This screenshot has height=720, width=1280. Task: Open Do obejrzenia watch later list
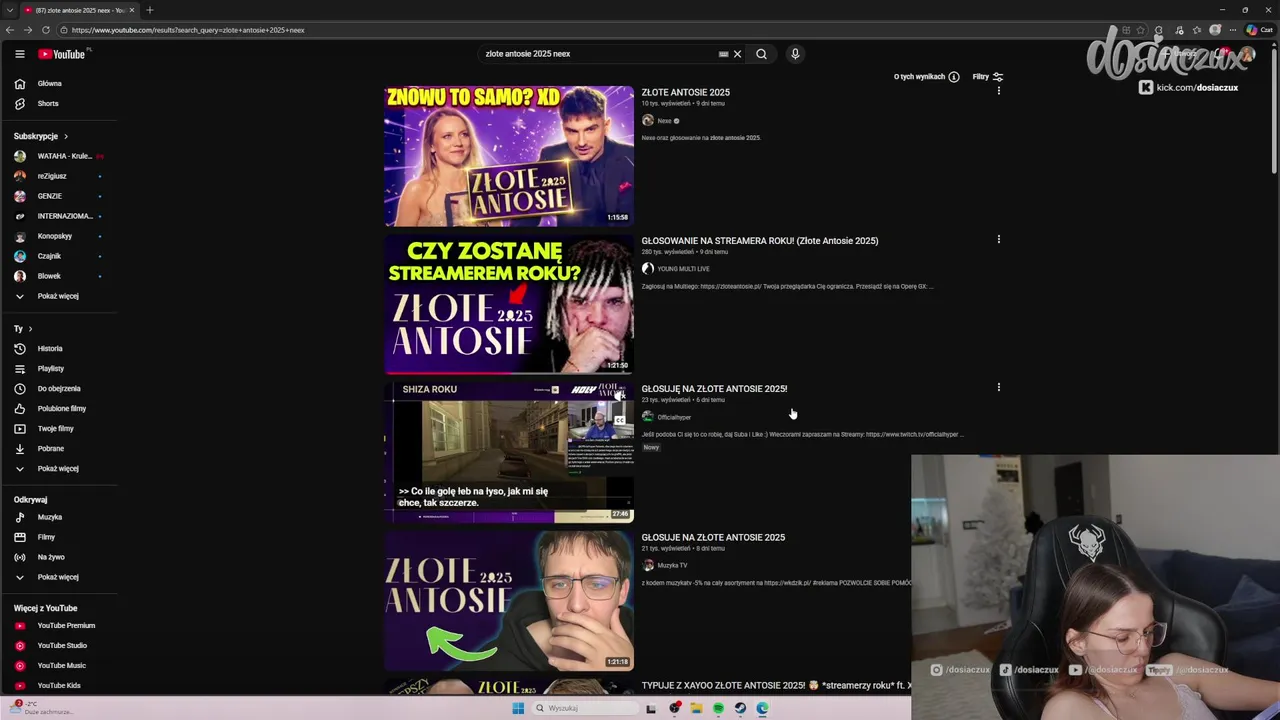coord(59,389)
